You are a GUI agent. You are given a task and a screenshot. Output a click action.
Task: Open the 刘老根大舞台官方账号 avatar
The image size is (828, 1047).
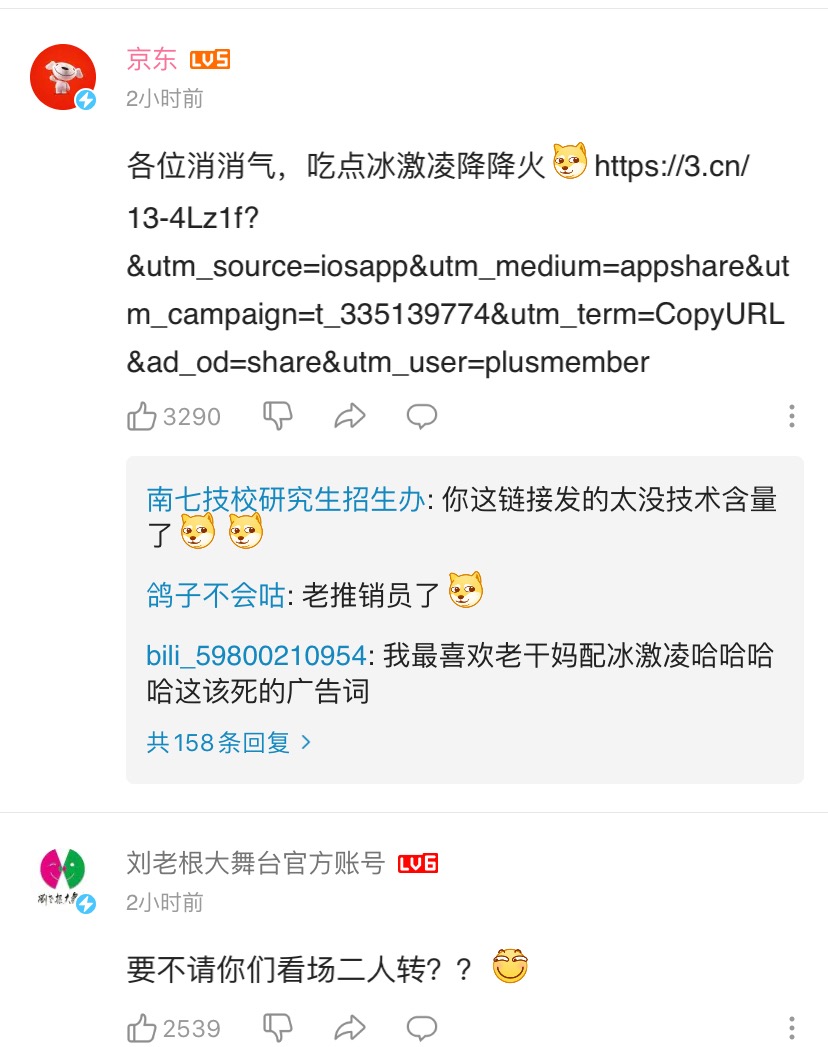point(63,880)
